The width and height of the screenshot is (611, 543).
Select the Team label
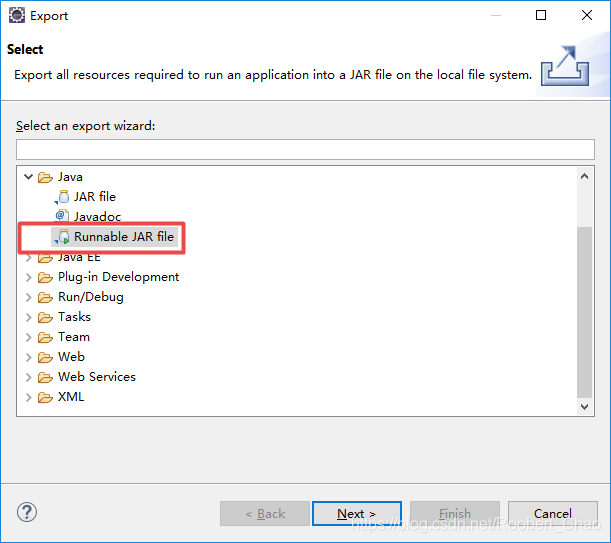coord(74,337)
